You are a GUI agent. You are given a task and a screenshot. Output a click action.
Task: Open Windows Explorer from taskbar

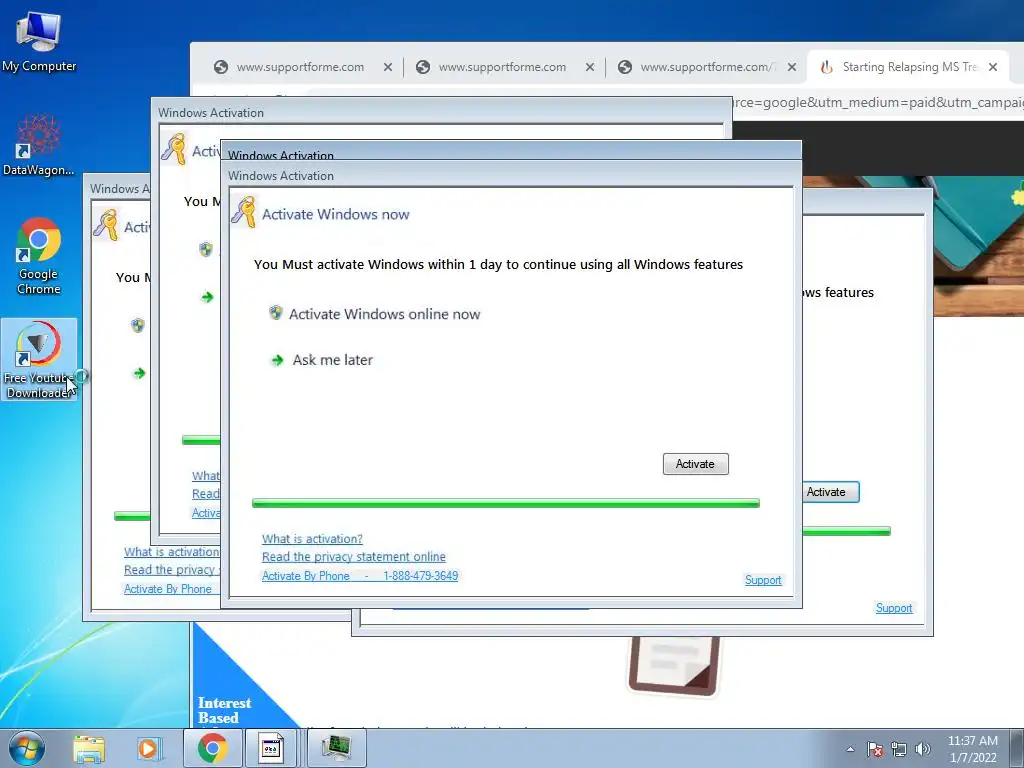click(89, 748)
